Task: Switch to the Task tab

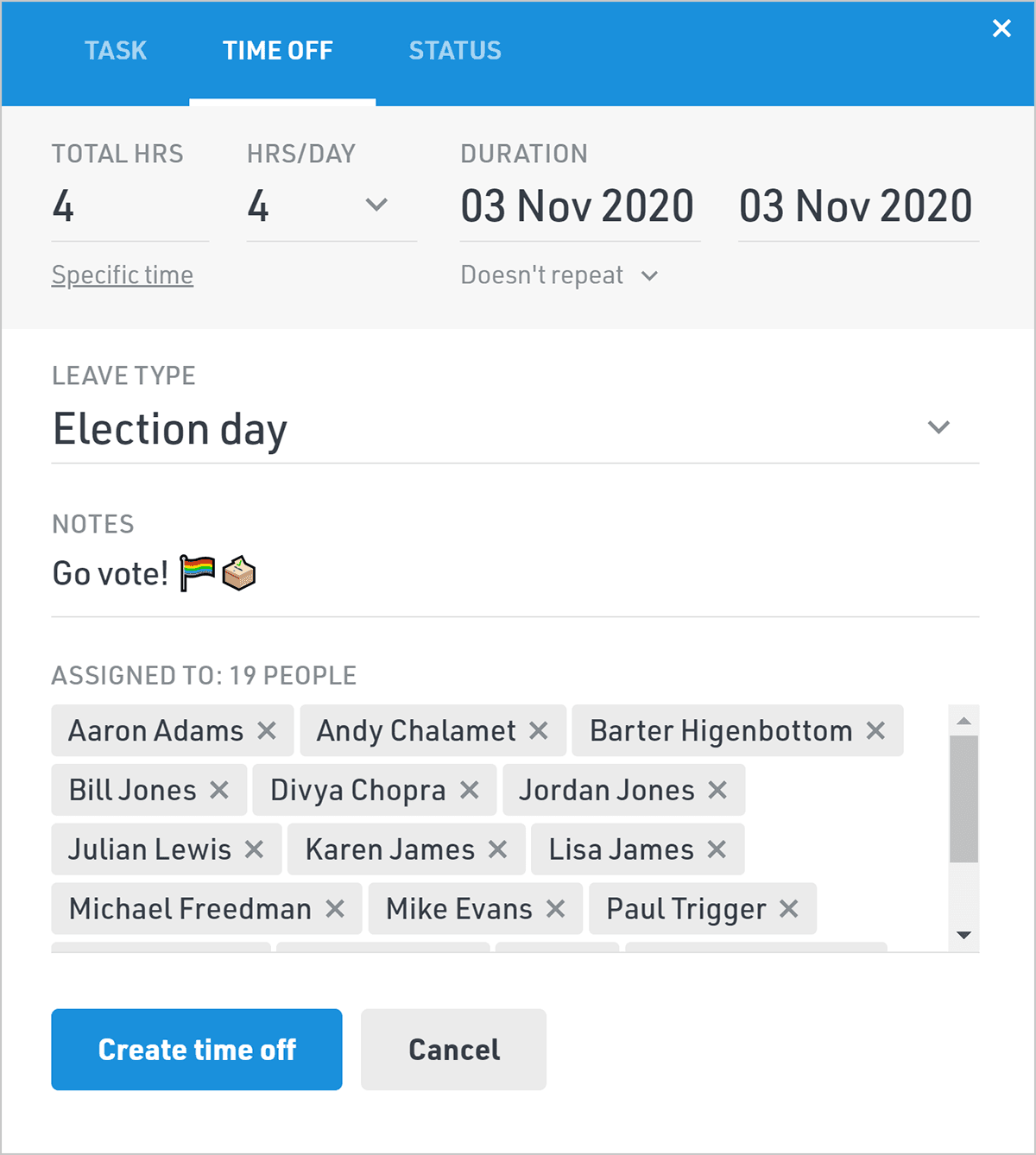Action: click(x=116, y=51)
